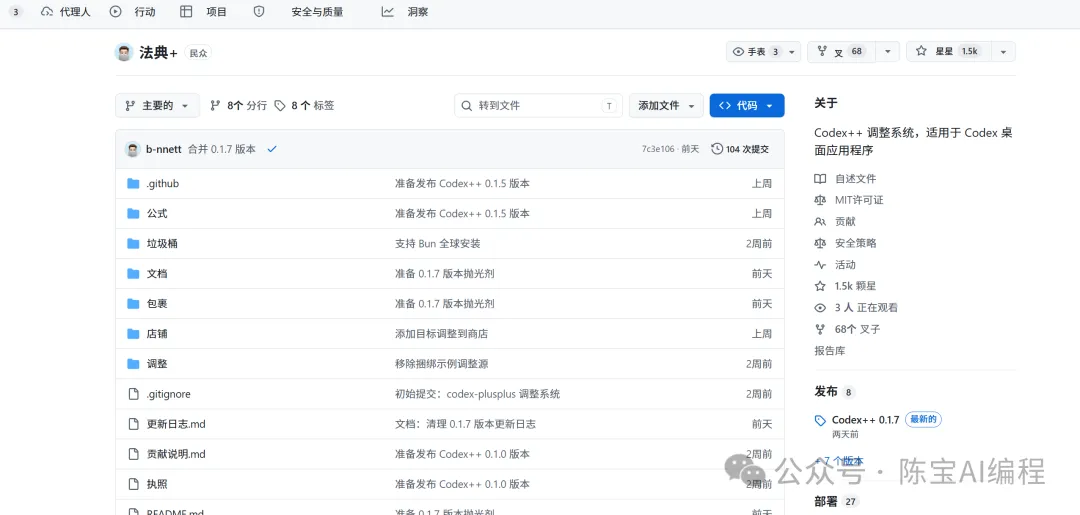Open commit hash 7c3e106

point(658,149)
